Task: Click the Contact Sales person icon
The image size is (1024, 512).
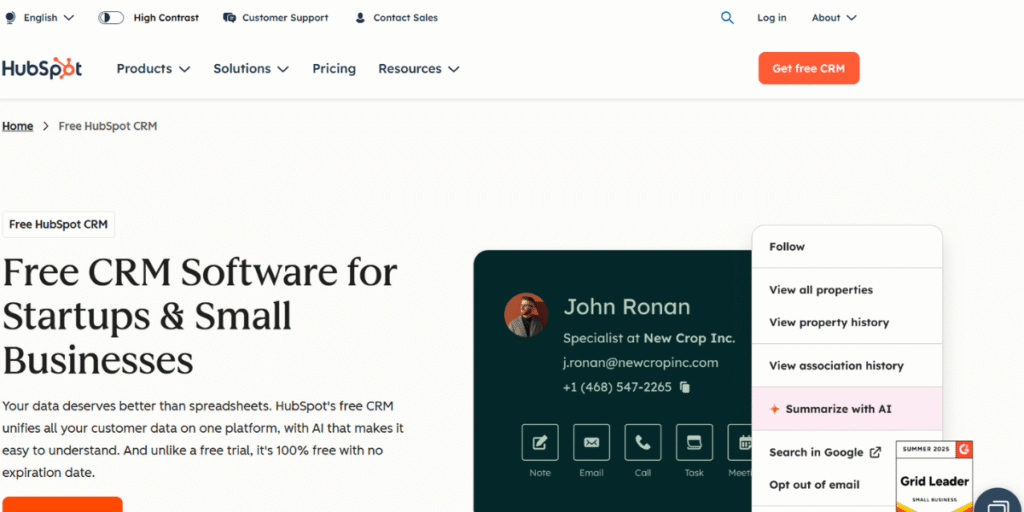Action: (360, 18)
